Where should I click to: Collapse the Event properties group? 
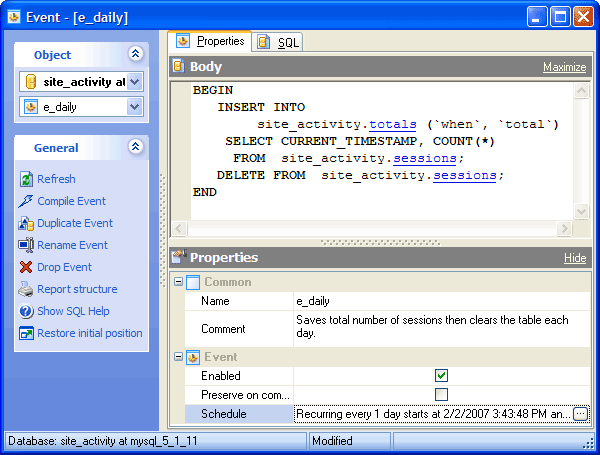[x=179, y=357]
